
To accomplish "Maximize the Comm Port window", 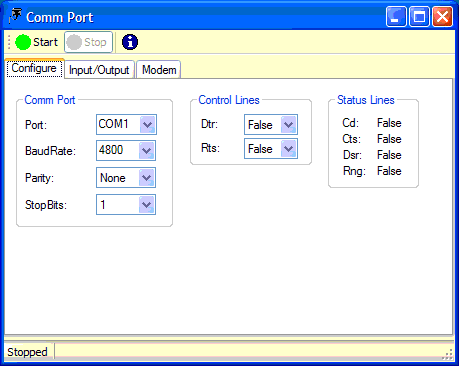I will [x=419, y=16].
